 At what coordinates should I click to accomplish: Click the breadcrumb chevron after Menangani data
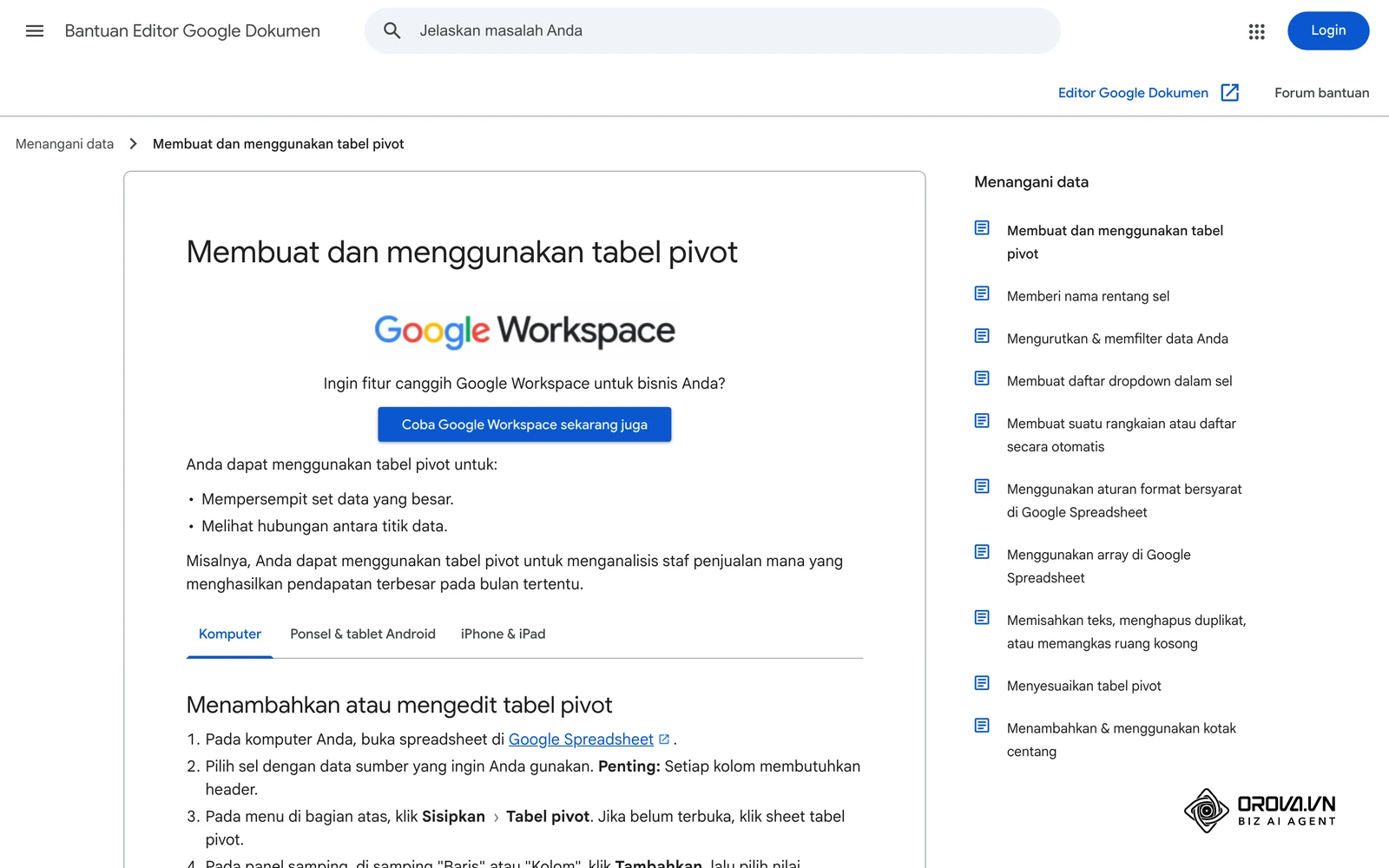pyautogui.click(x=133, y=144)
